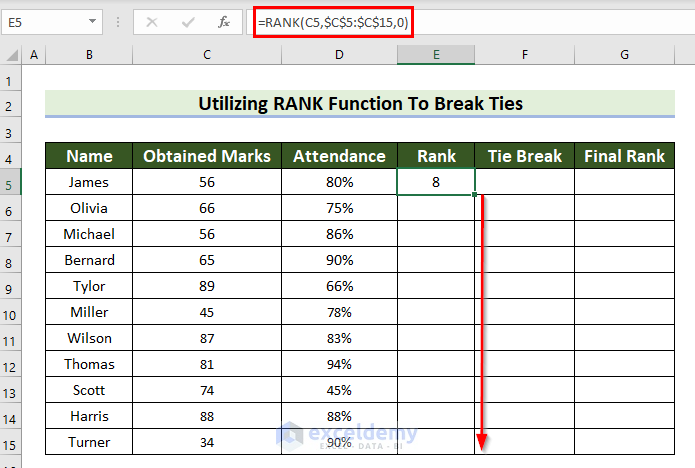The height and width of the screenshot is (468, 695).
Task: Select column G header
Action: 625,55
